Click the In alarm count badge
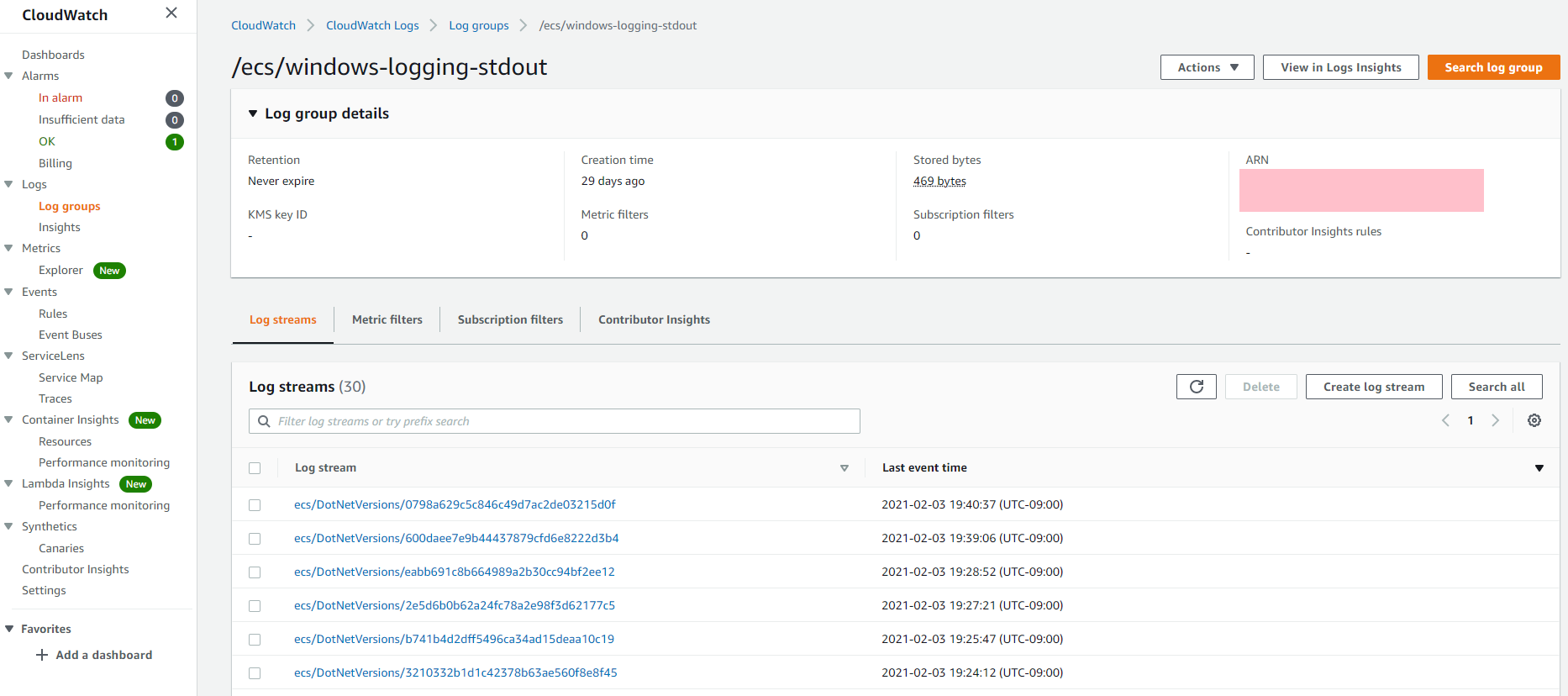Screen dimensions: 1568x696 [x=175, y=98]
